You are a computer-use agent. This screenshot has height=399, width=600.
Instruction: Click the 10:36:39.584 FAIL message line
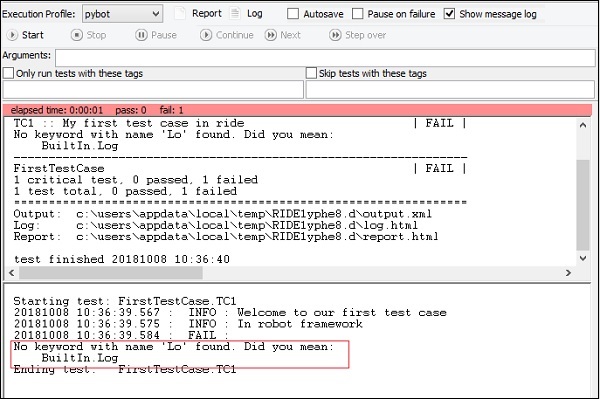(121, 335)
